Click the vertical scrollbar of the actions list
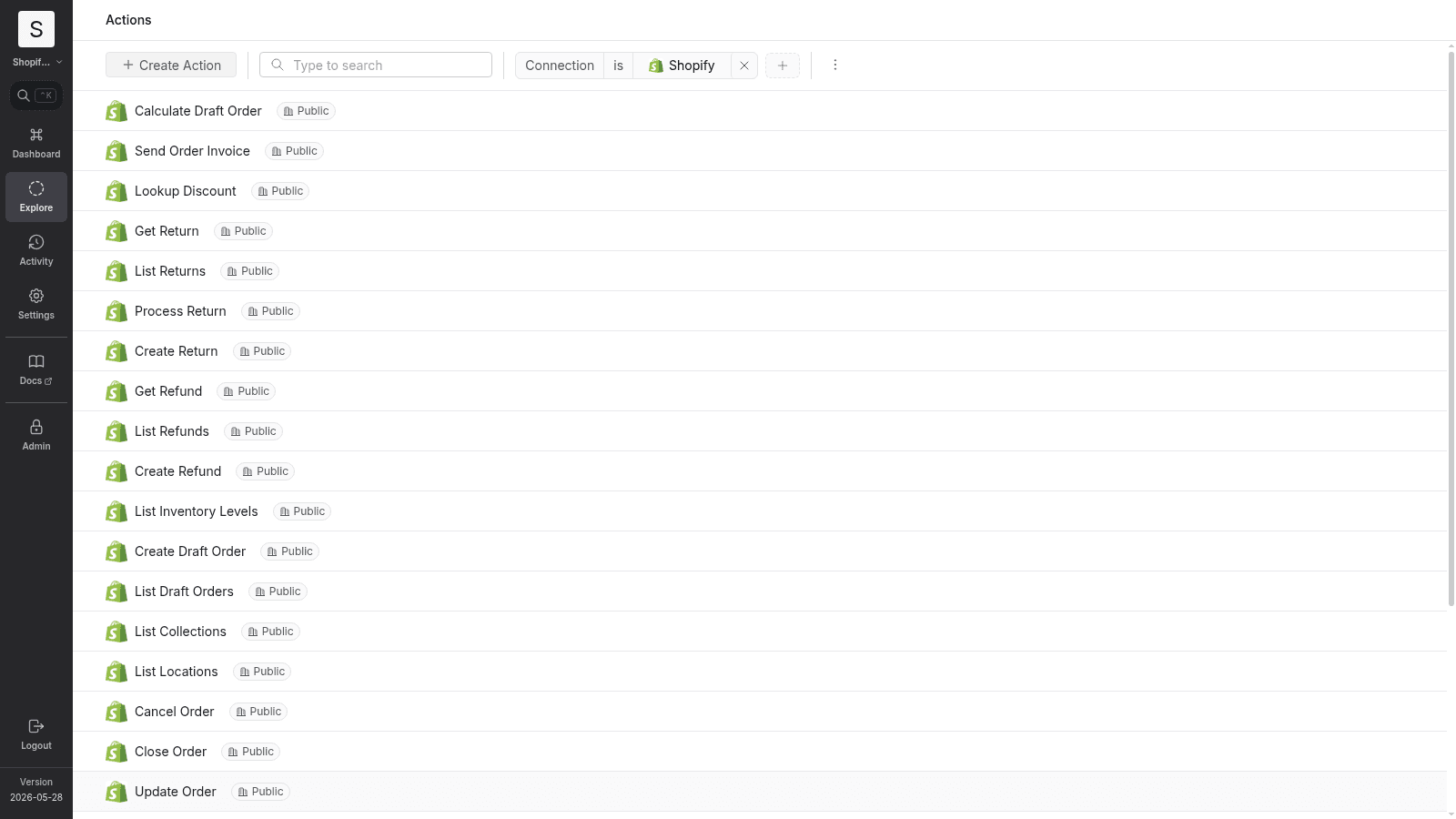Screen dimensions: 1456x819 pos(1451,328)
